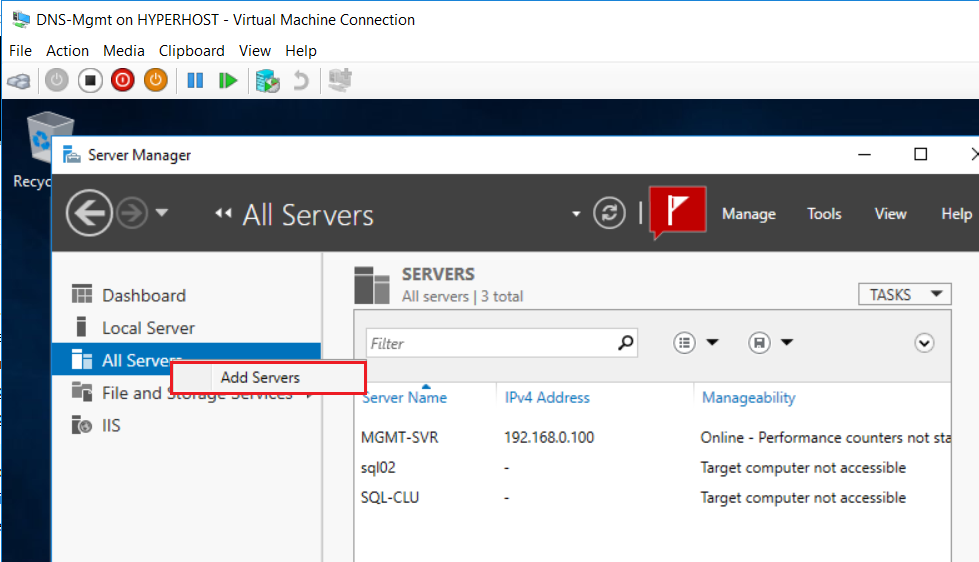Click the forward navigation arrow
979x562 pixels.
point(132,213)
